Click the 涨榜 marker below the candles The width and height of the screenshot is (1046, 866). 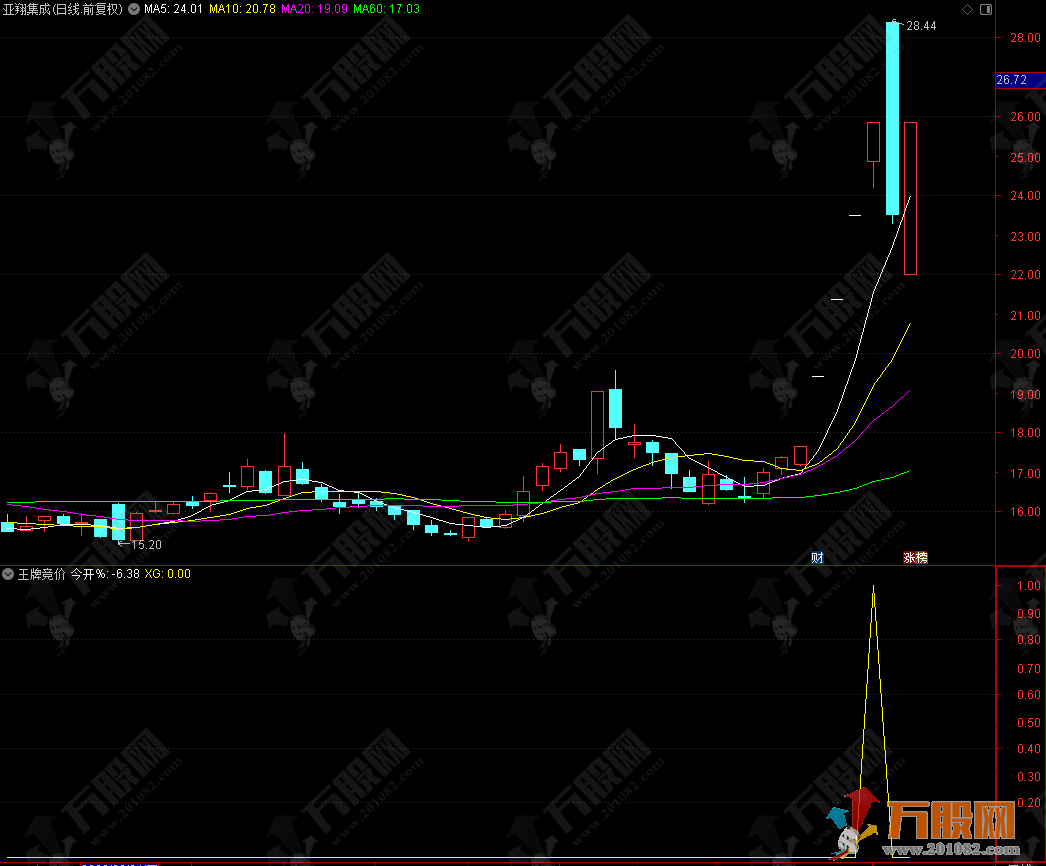[915, 558]
